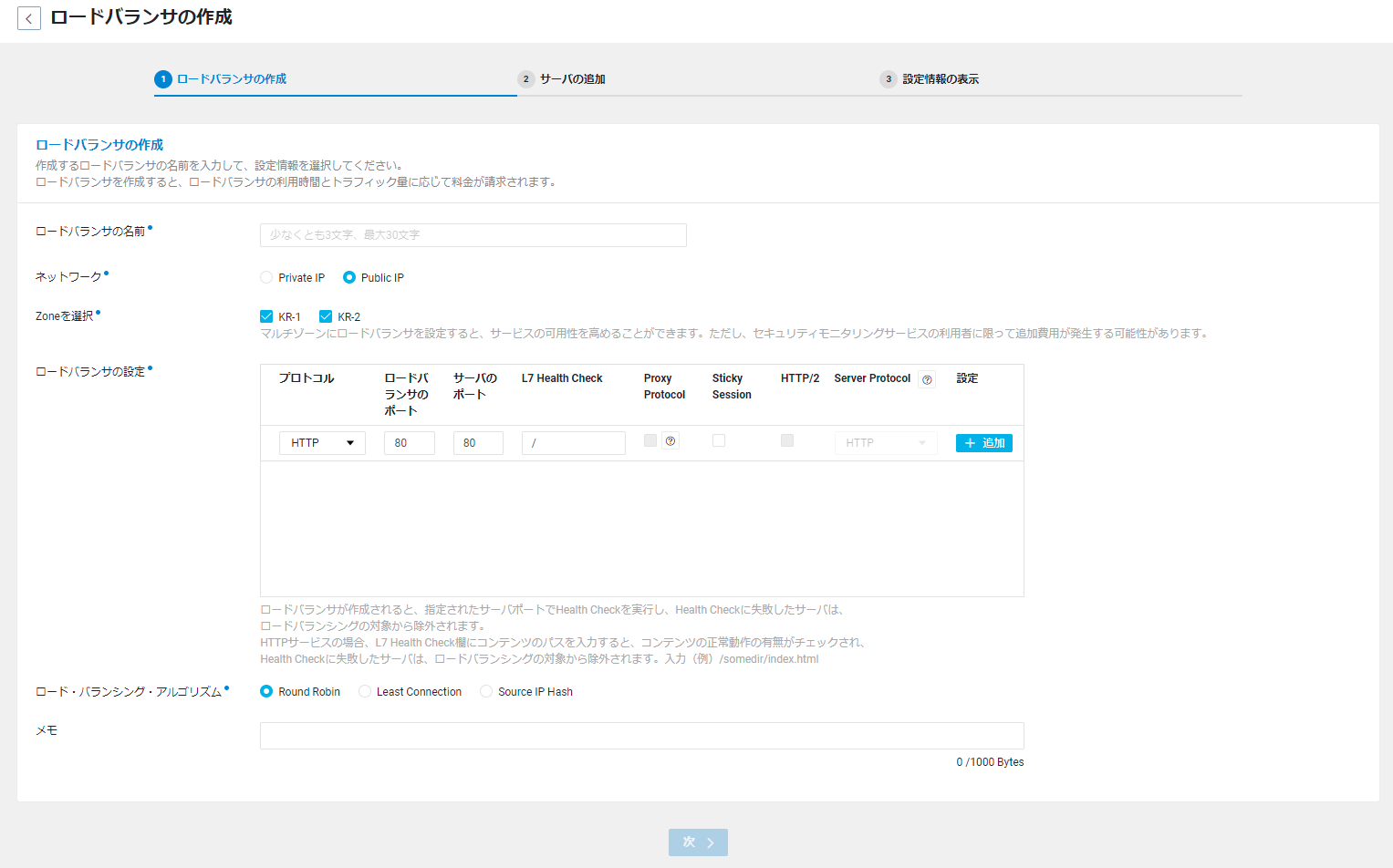This screenshot has width=1393, height=868.
Task: Click the 次 next button
Action: 698,842
